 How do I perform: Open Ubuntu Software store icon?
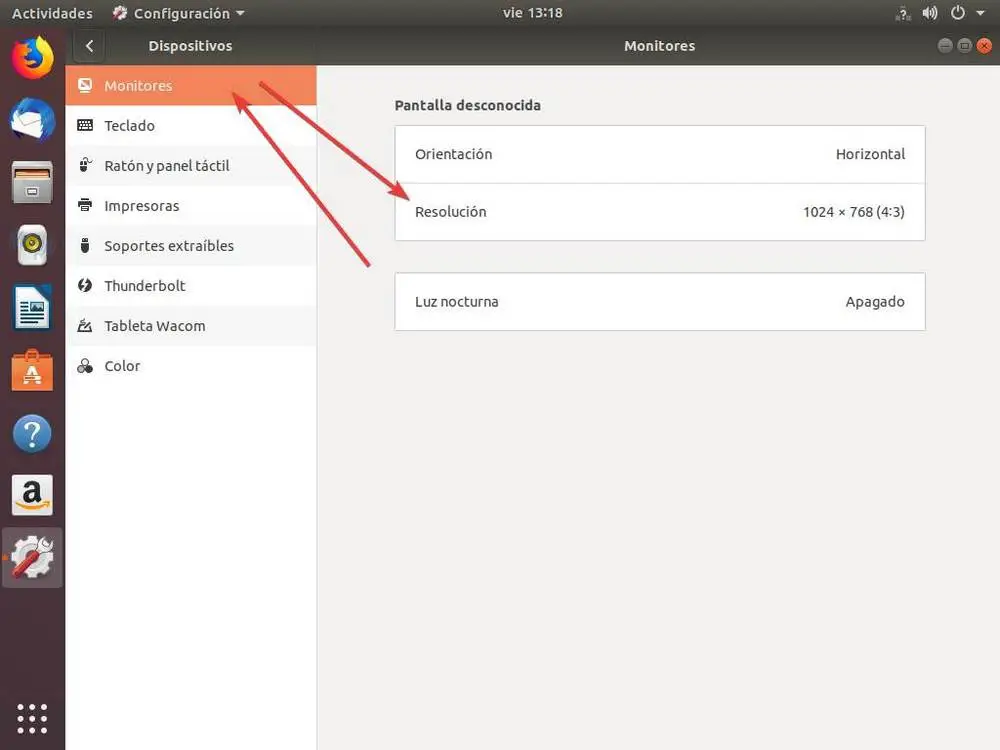click(x=32, y=371)
